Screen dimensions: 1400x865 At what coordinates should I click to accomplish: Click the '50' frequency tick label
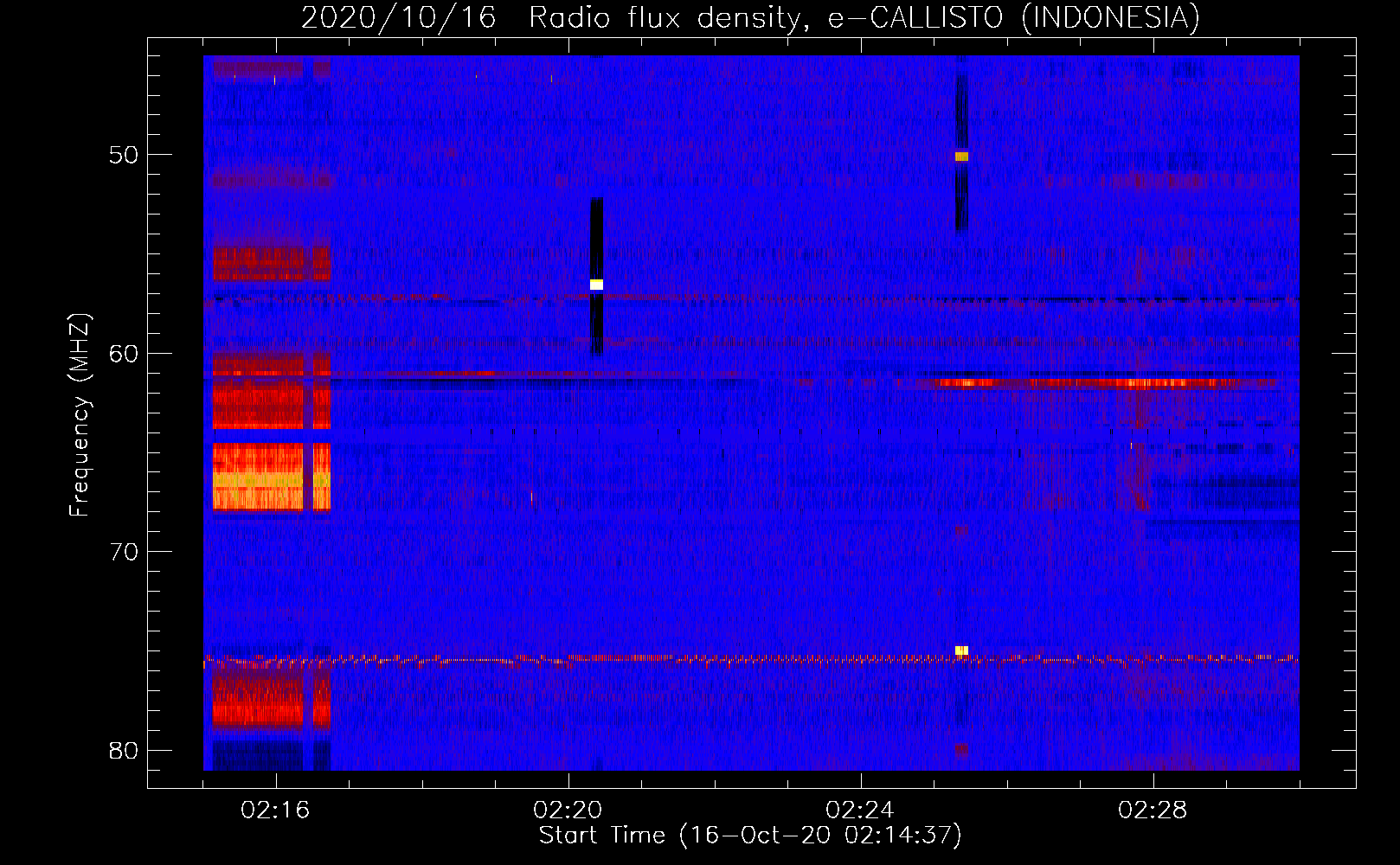pos(124,155)
